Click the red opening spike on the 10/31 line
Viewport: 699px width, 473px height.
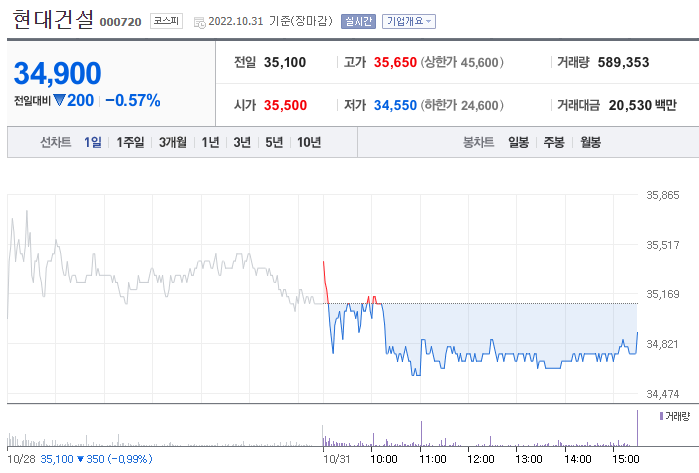pos(325,282)
